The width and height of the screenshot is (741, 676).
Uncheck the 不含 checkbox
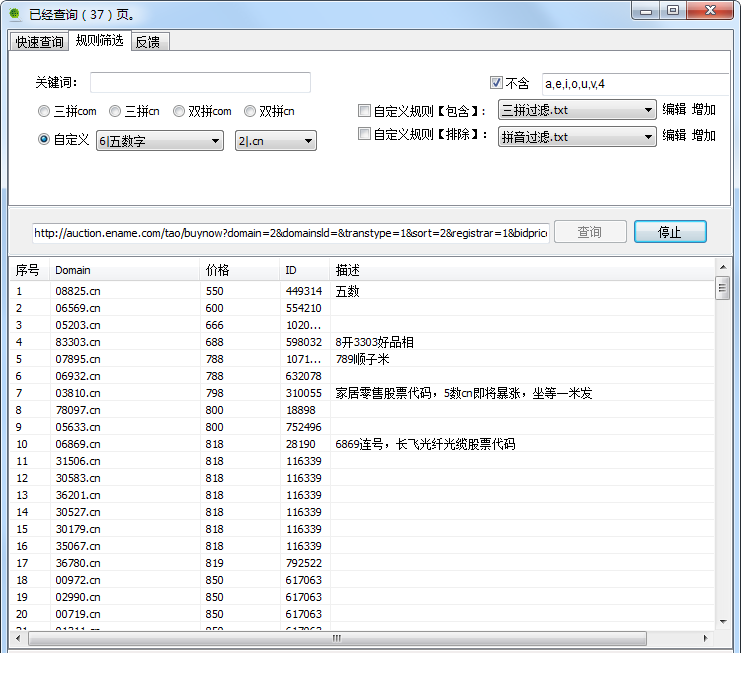(496, 83)
